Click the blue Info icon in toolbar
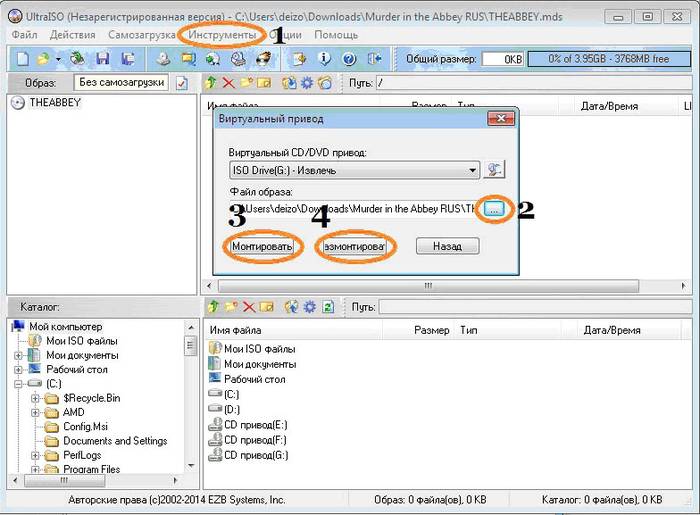The width and height of the screenshot is (700, 515). point(323,59)
